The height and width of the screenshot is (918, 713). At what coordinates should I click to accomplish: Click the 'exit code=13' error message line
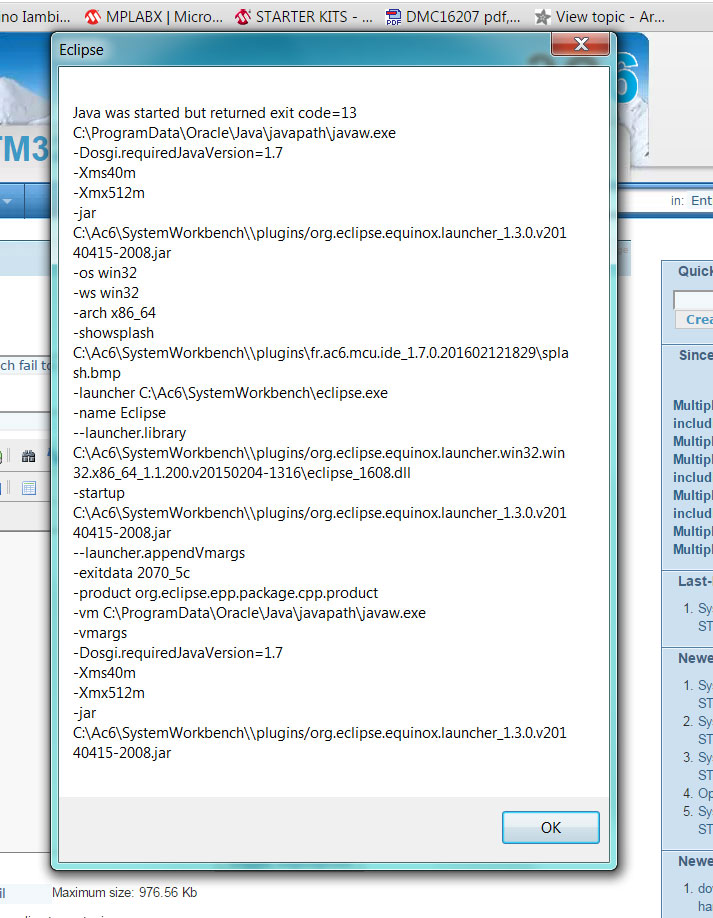click(214, 113)
